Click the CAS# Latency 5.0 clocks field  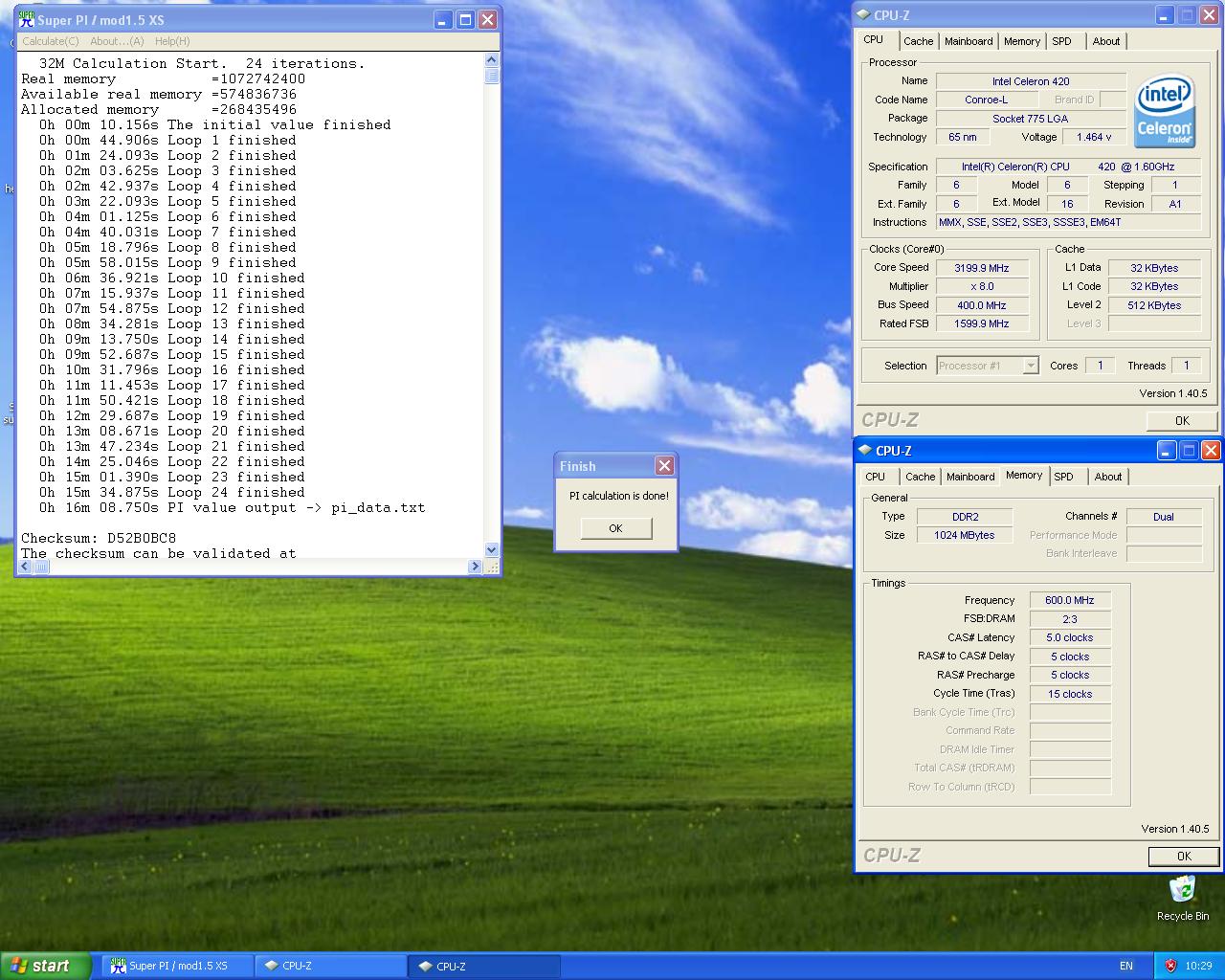click(1070, 637)
